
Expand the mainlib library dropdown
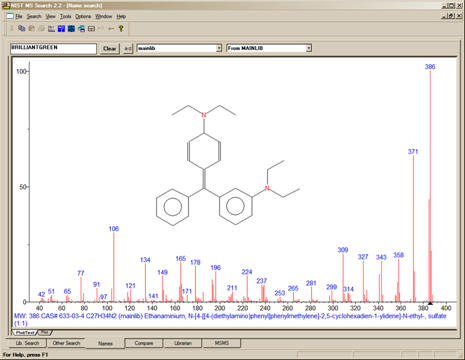pyautogui.click(x=219, y=48)
